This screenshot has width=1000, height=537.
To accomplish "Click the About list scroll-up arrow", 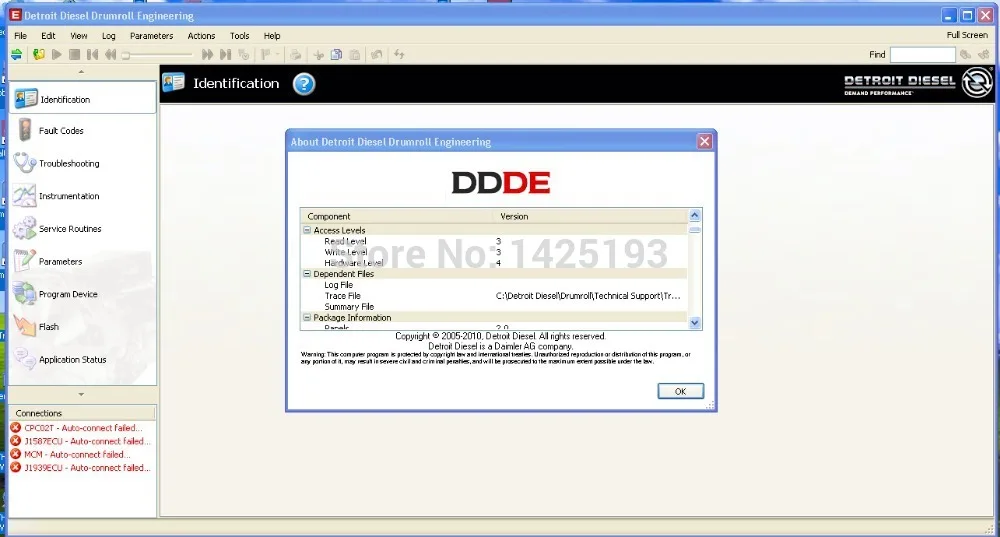I will point(695,215).
